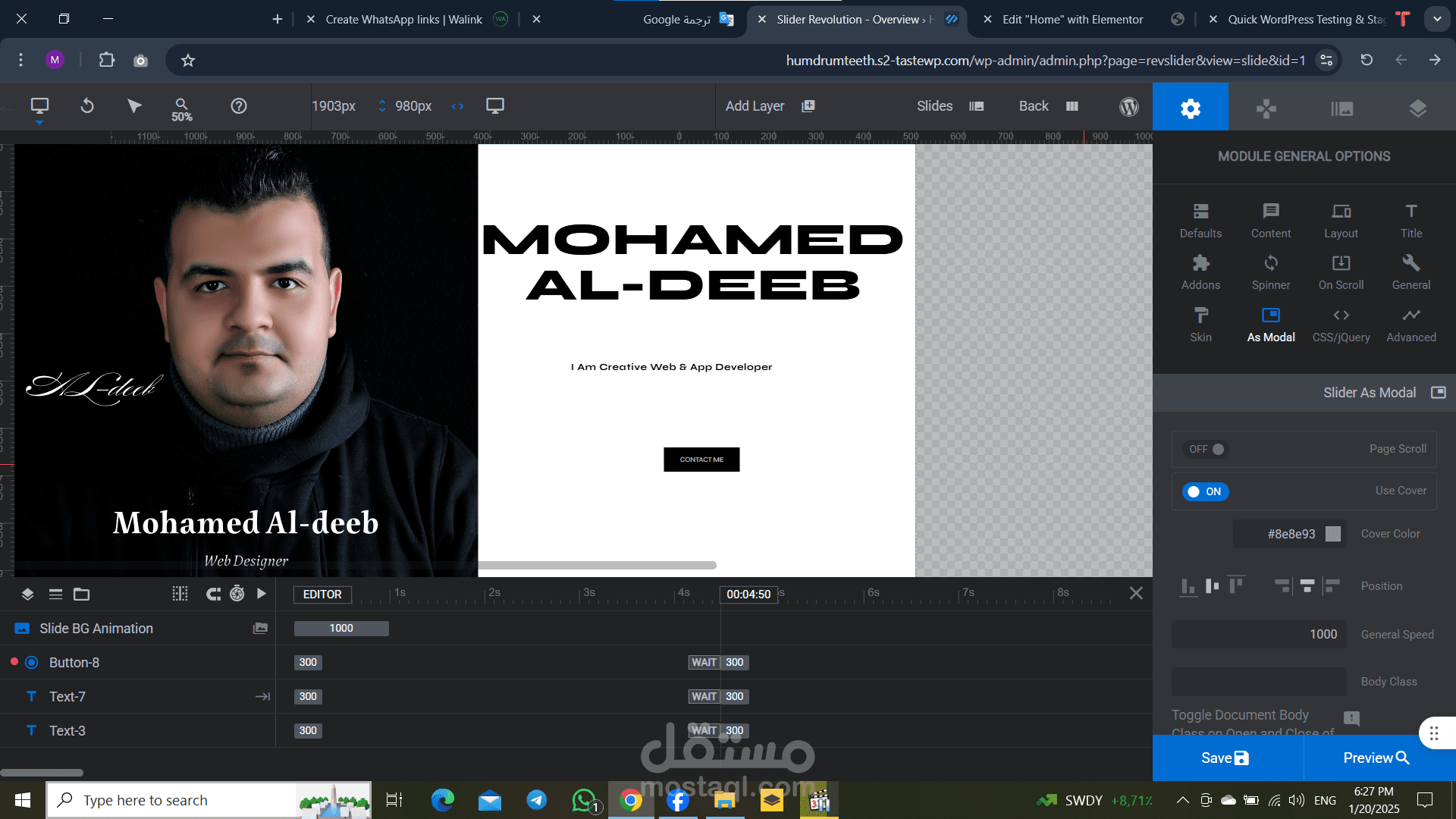Open the device size selector dropdown
This screenshot has height=819, width=1456.
point(39,108)
